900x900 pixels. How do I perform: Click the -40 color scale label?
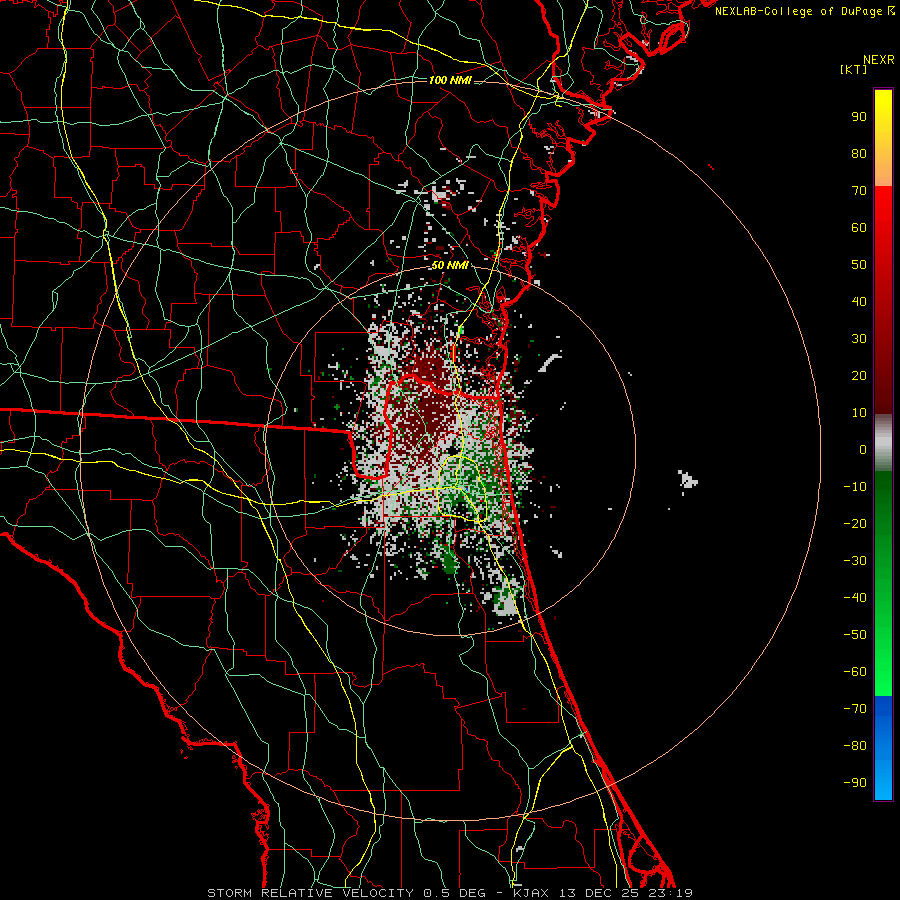pyautogui.click(x=855, y=598)
